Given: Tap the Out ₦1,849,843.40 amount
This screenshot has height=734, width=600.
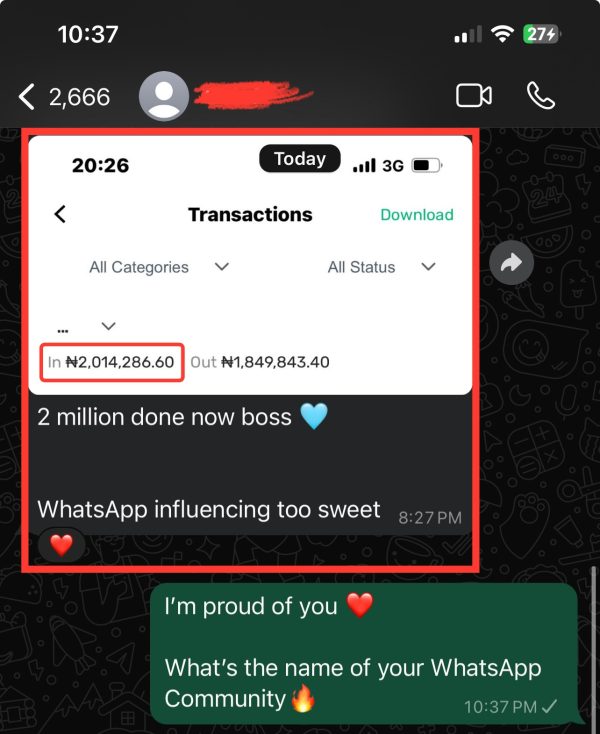Looking at the screenshot, I should tap(260, 362).
